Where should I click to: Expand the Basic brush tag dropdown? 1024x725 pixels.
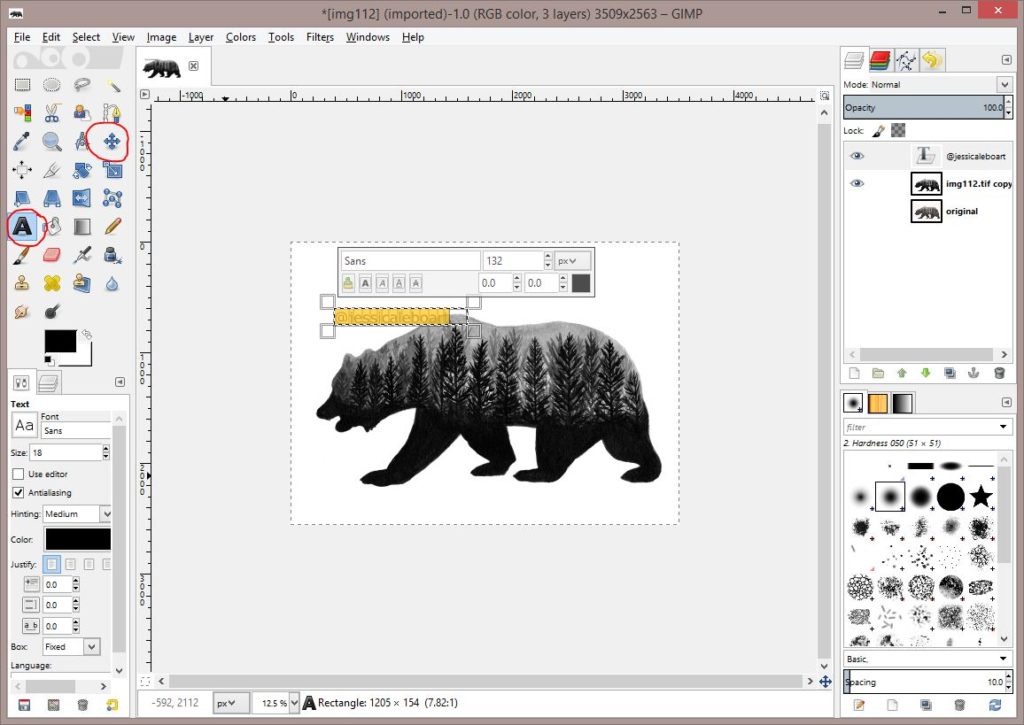[x=1003, y=658]
